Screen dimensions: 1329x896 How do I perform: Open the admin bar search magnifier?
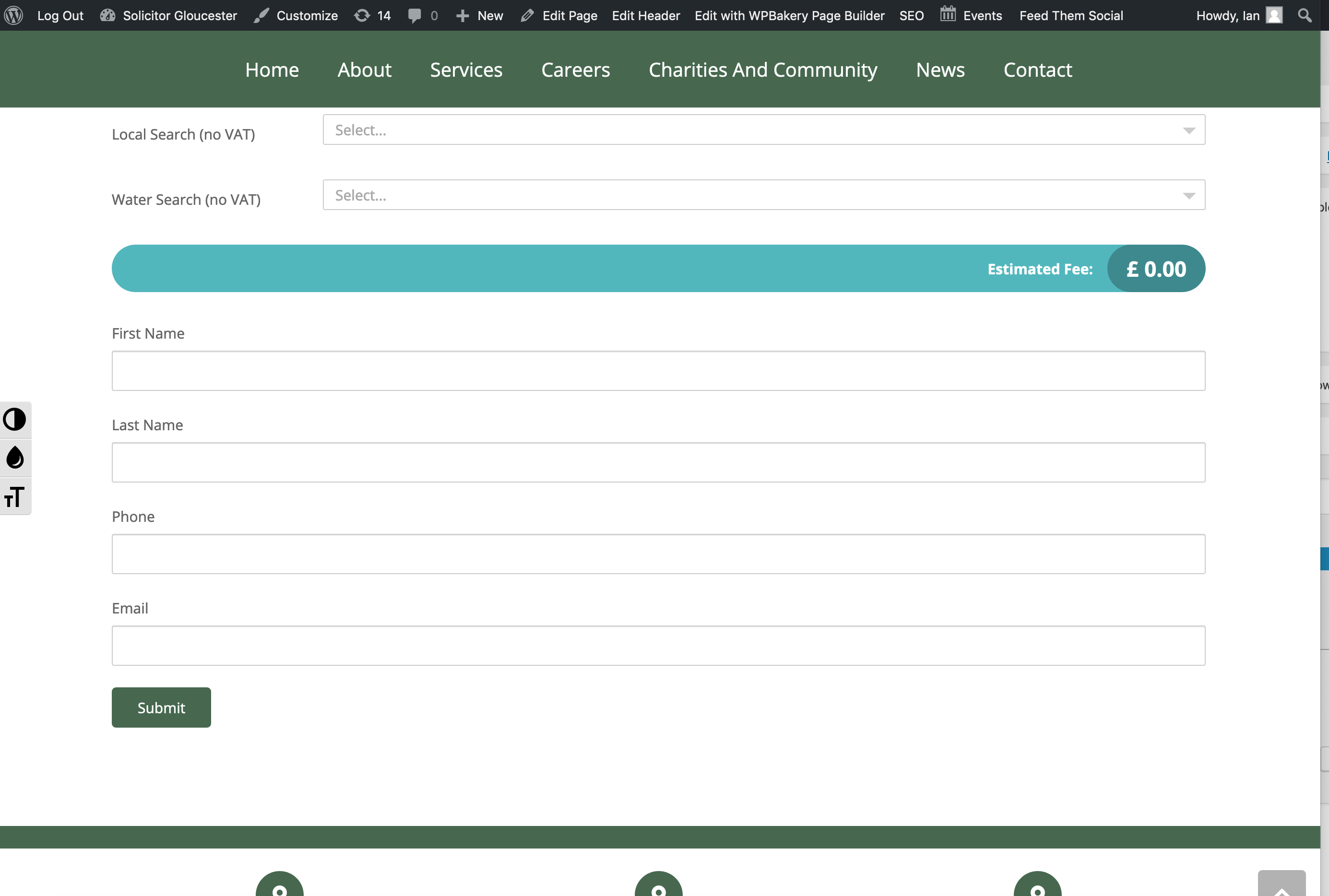click(x=1305, y=15)
